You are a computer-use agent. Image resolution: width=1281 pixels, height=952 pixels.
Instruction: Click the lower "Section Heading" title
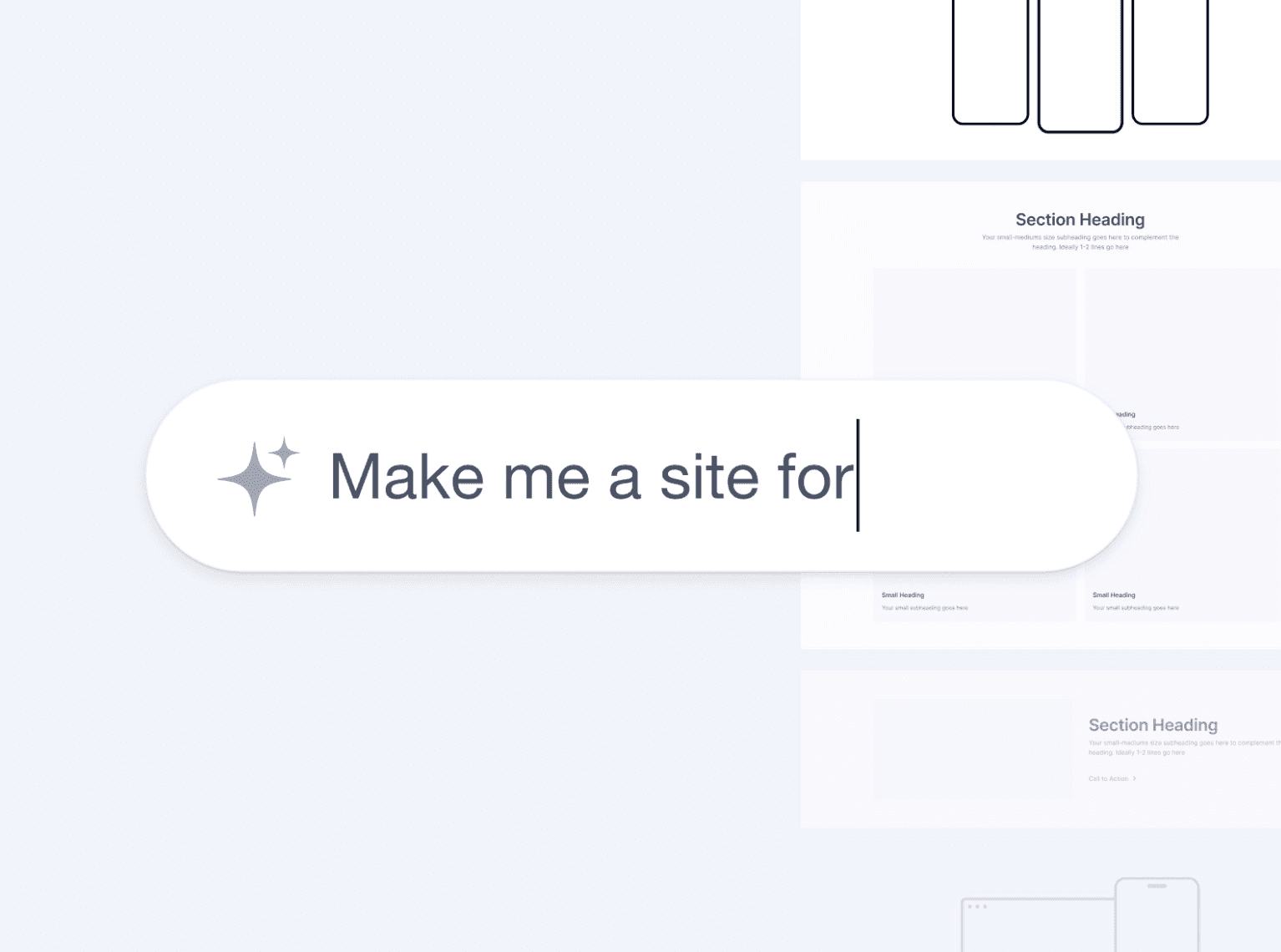pyautogui.click(x=1152, y=725)
